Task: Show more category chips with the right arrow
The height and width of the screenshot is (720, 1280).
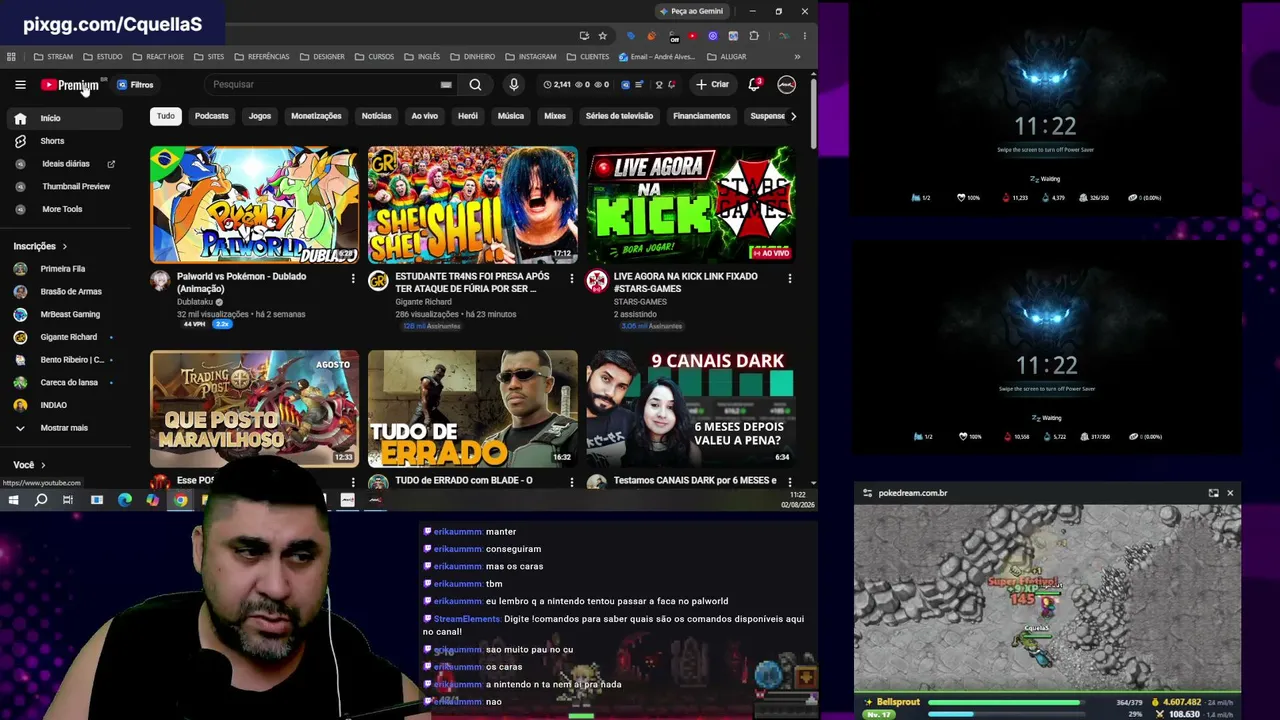Action: [793, 116]
